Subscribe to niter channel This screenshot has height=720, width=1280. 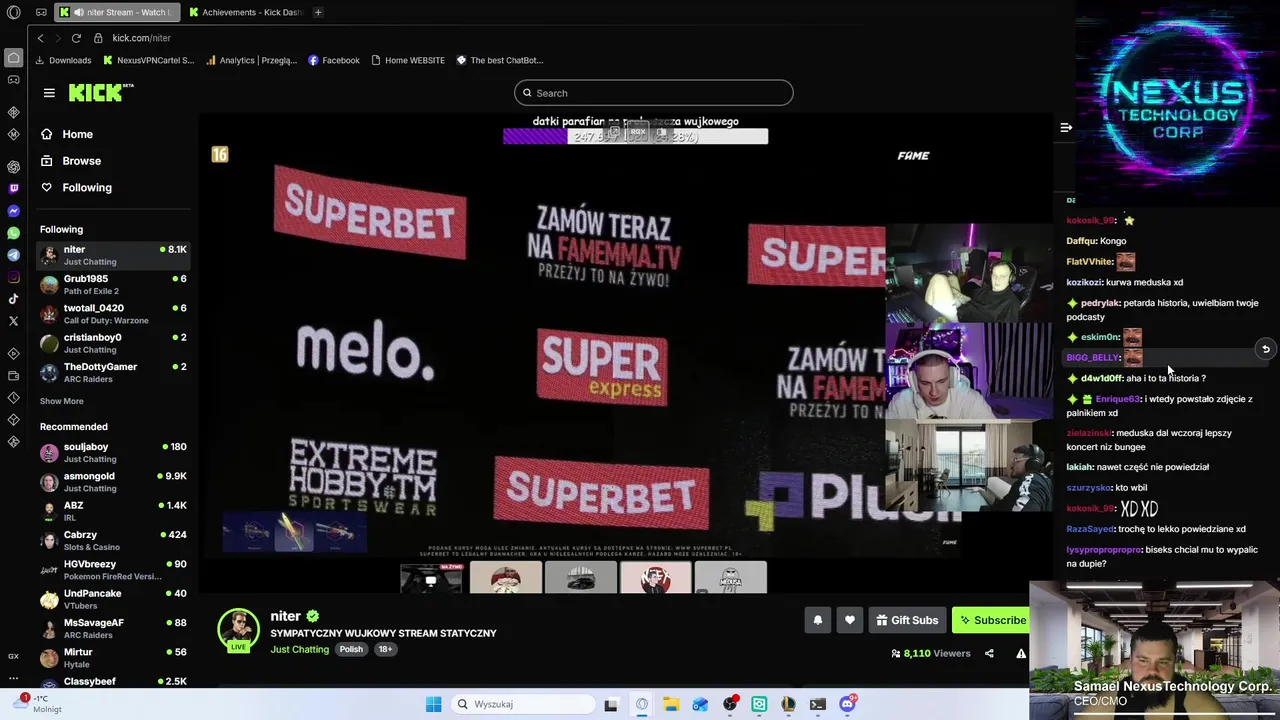coord(992,620)
